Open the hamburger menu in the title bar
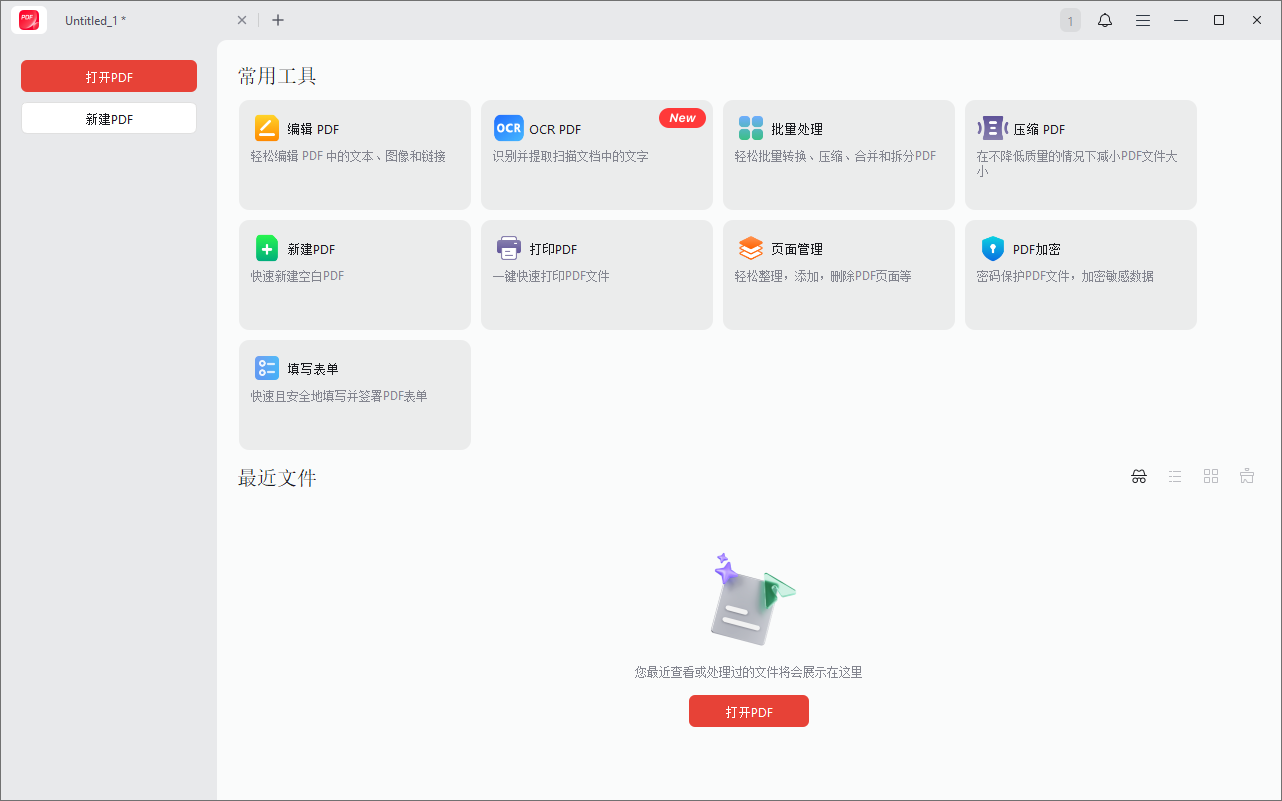The width and height of the screenshot is (1282, 801). tap(1143, 20)
